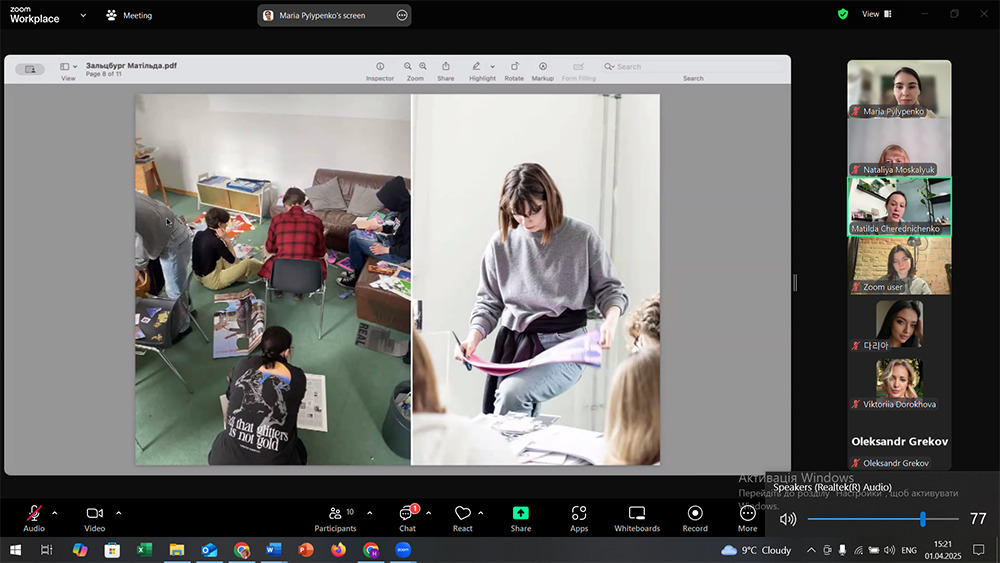Open the Participants panel
Screen dimensions: 1000x563
tap(335, 518)
